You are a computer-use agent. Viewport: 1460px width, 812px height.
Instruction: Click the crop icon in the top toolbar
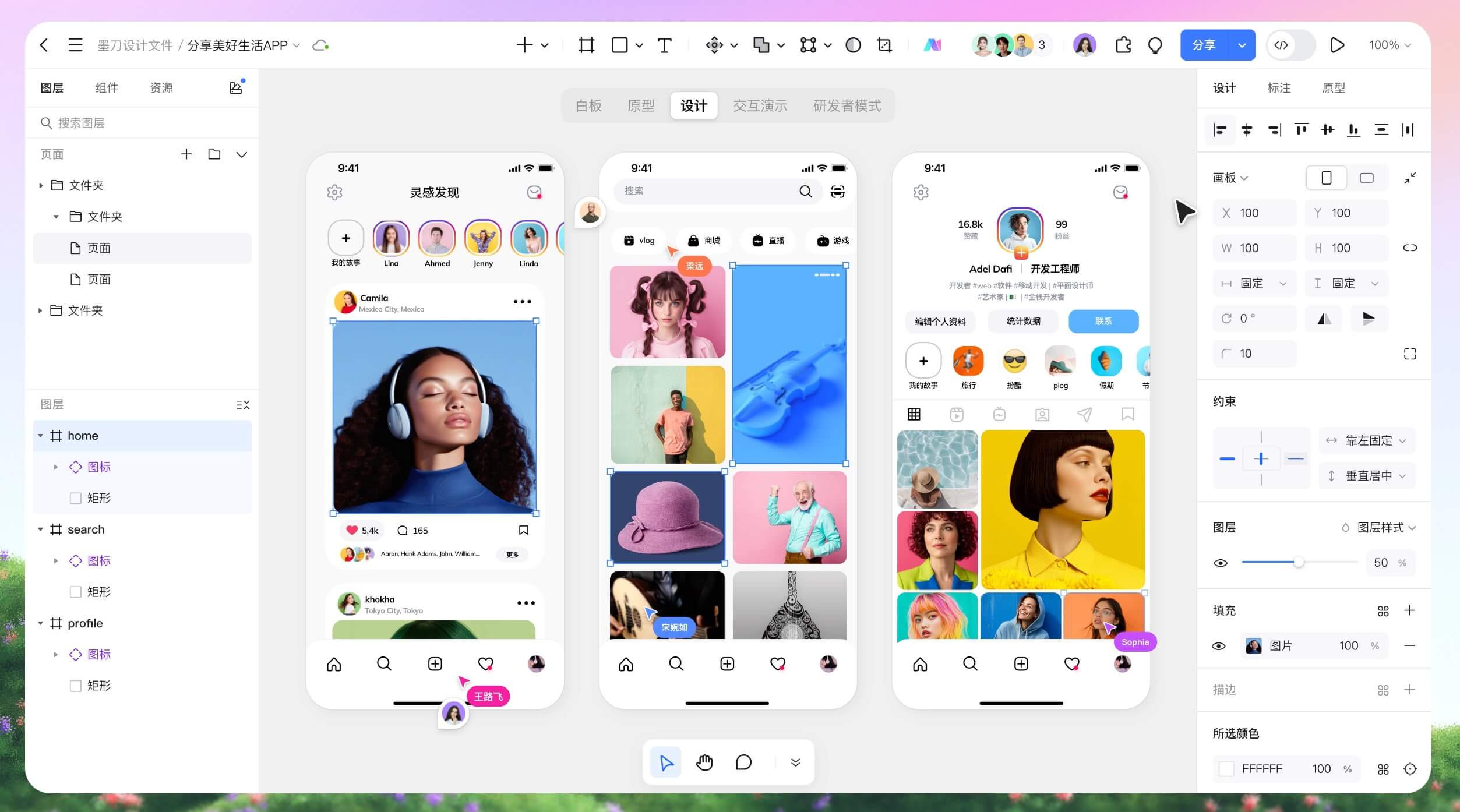pyautogui.click(x=884, y=45)
